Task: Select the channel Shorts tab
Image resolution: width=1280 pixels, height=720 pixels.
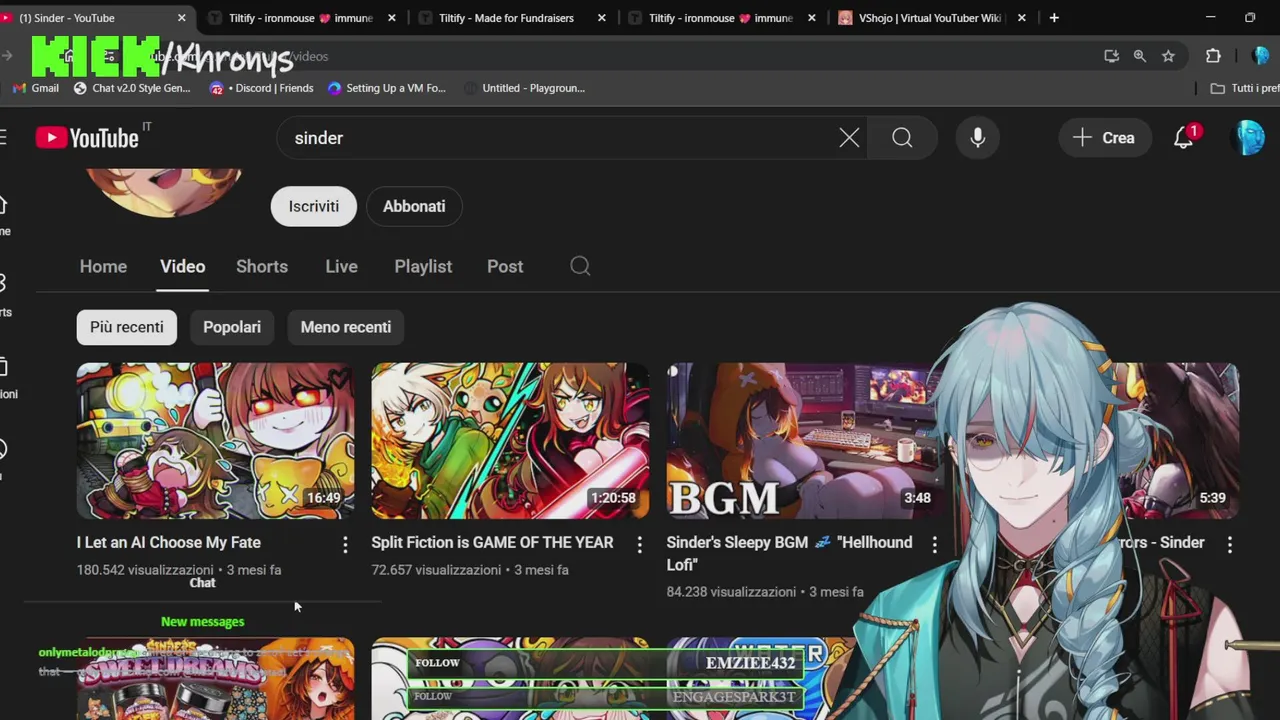Action: (x=262, y=266)
